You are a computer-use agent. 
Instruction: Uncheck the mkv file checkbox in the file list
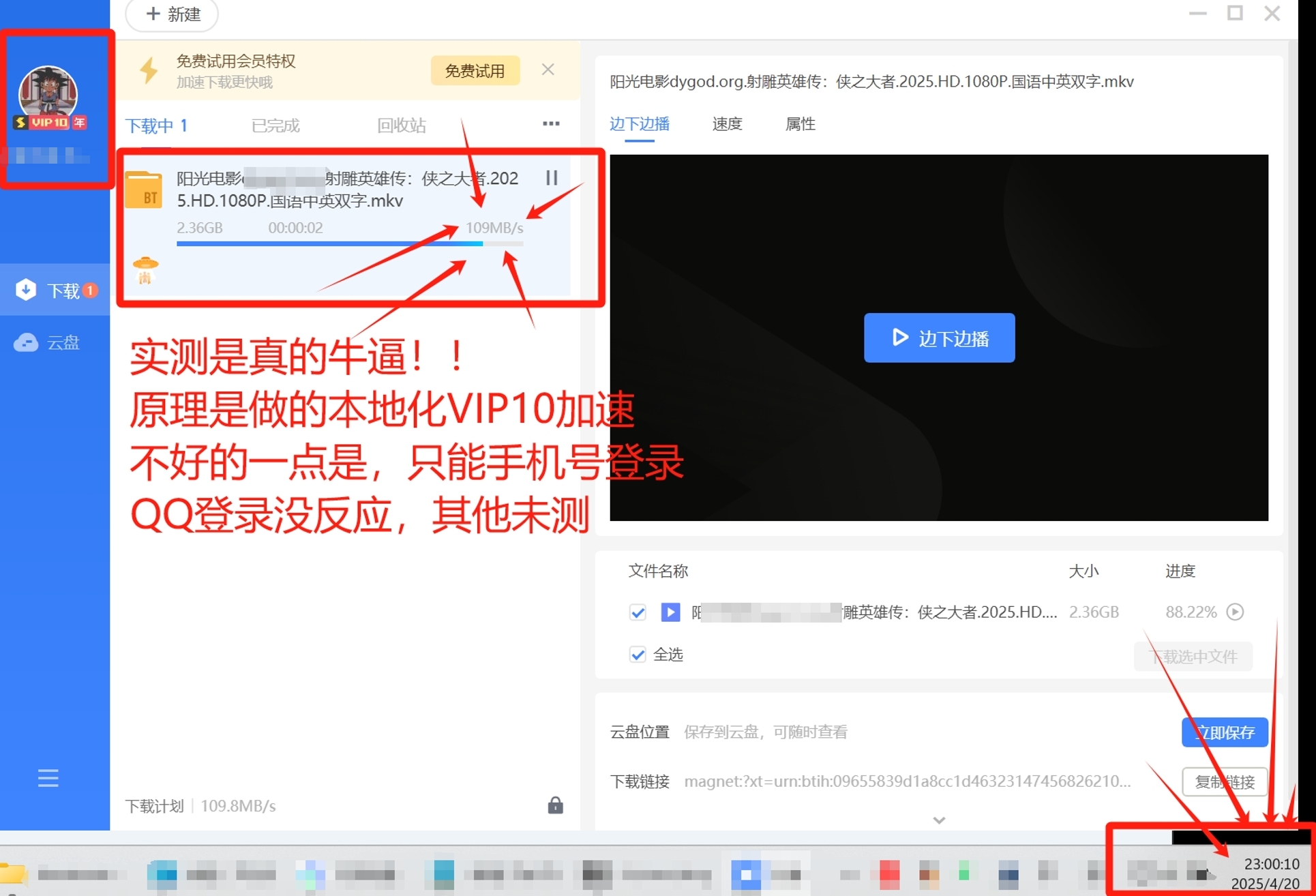(x=637, y=612)
